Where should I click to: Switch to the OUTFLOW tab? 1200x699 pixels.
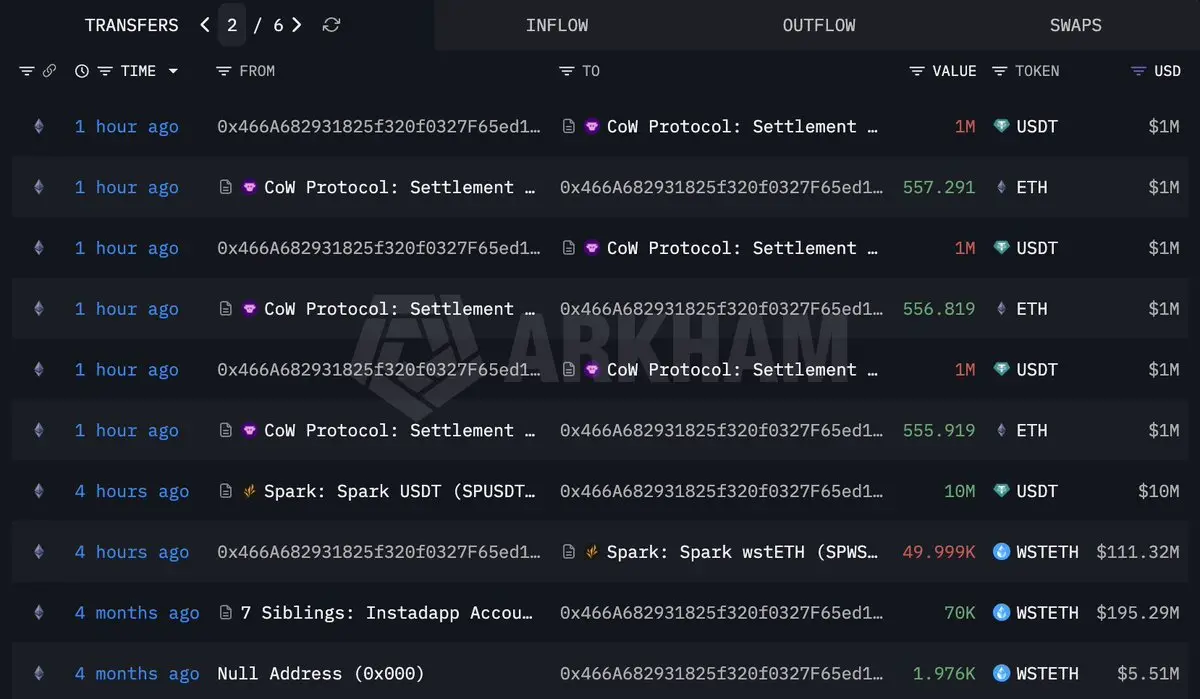[819, 25]
